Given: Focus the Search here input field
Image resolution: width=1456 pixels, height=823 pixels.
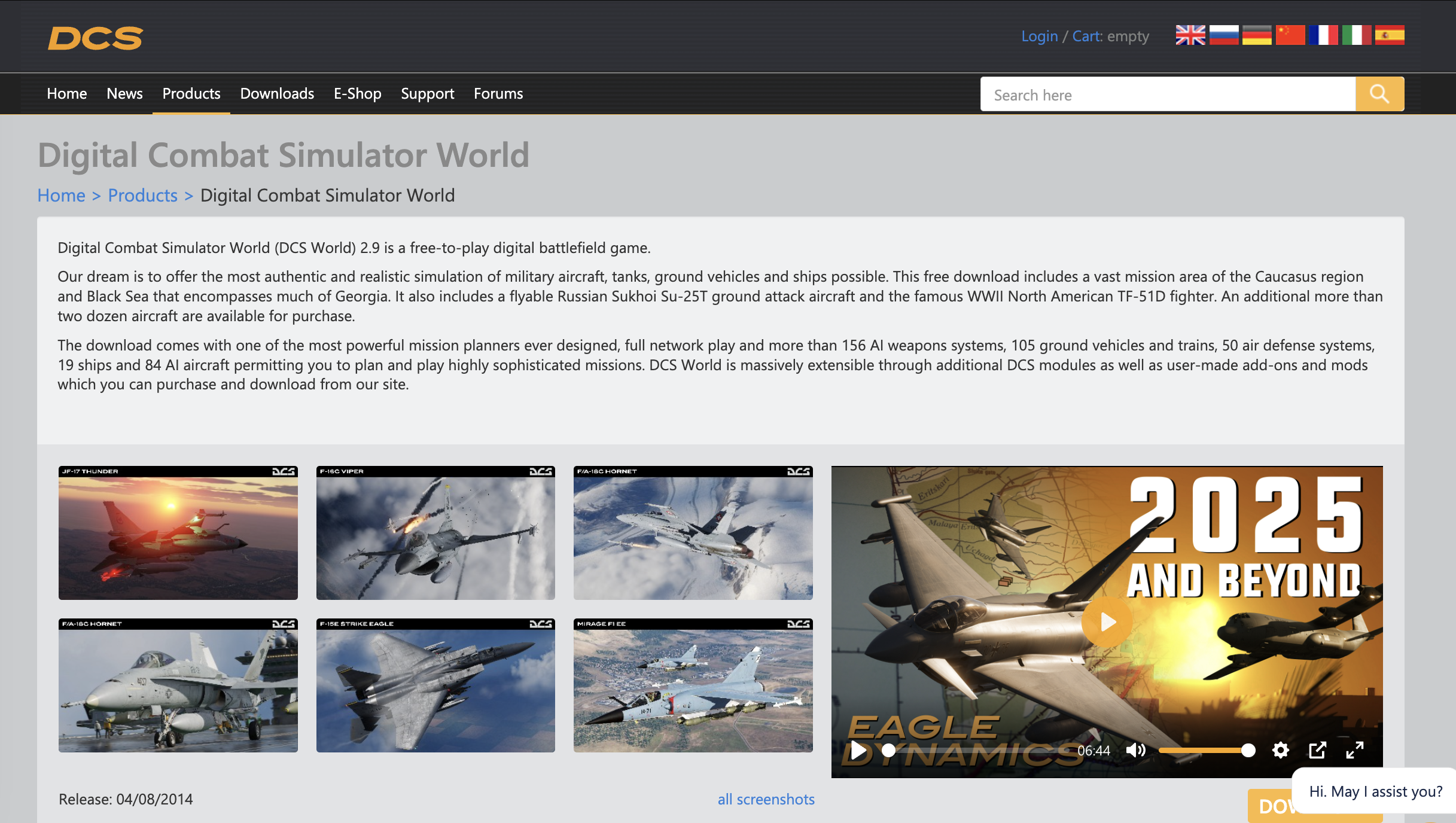Looking at the screenshot, I should tap(1168, 95).
